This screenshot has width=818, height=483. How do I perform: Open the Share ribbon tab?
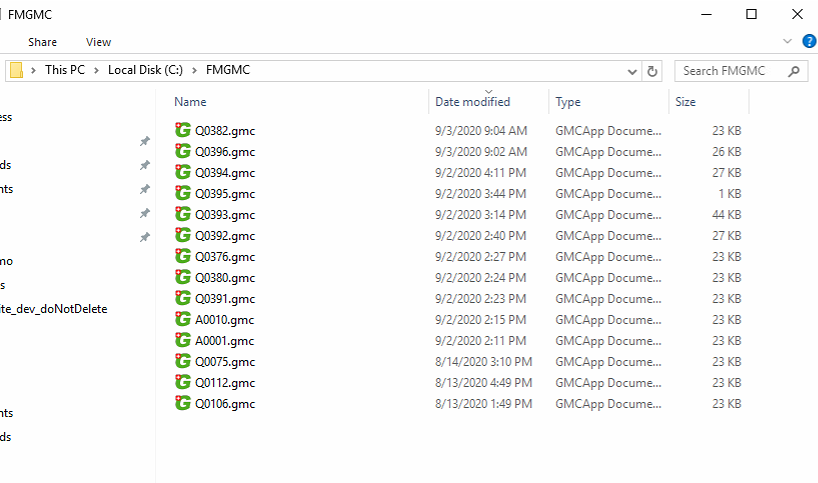[42, 42]
